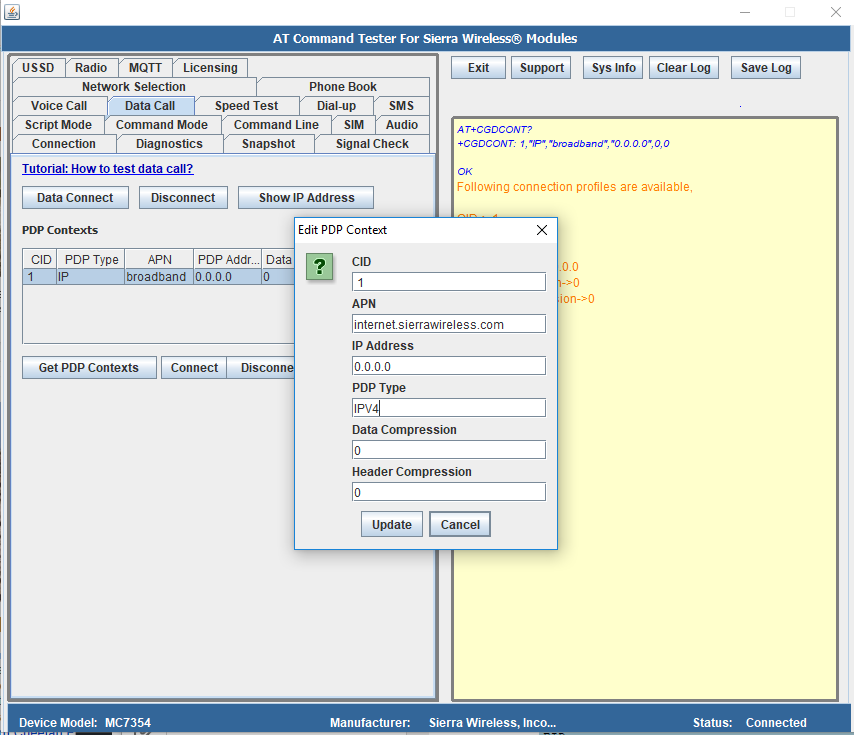The height and width of the screenshot is (735, 854).
Task: Open the Snapshot tab
Action: pos(269,144)
